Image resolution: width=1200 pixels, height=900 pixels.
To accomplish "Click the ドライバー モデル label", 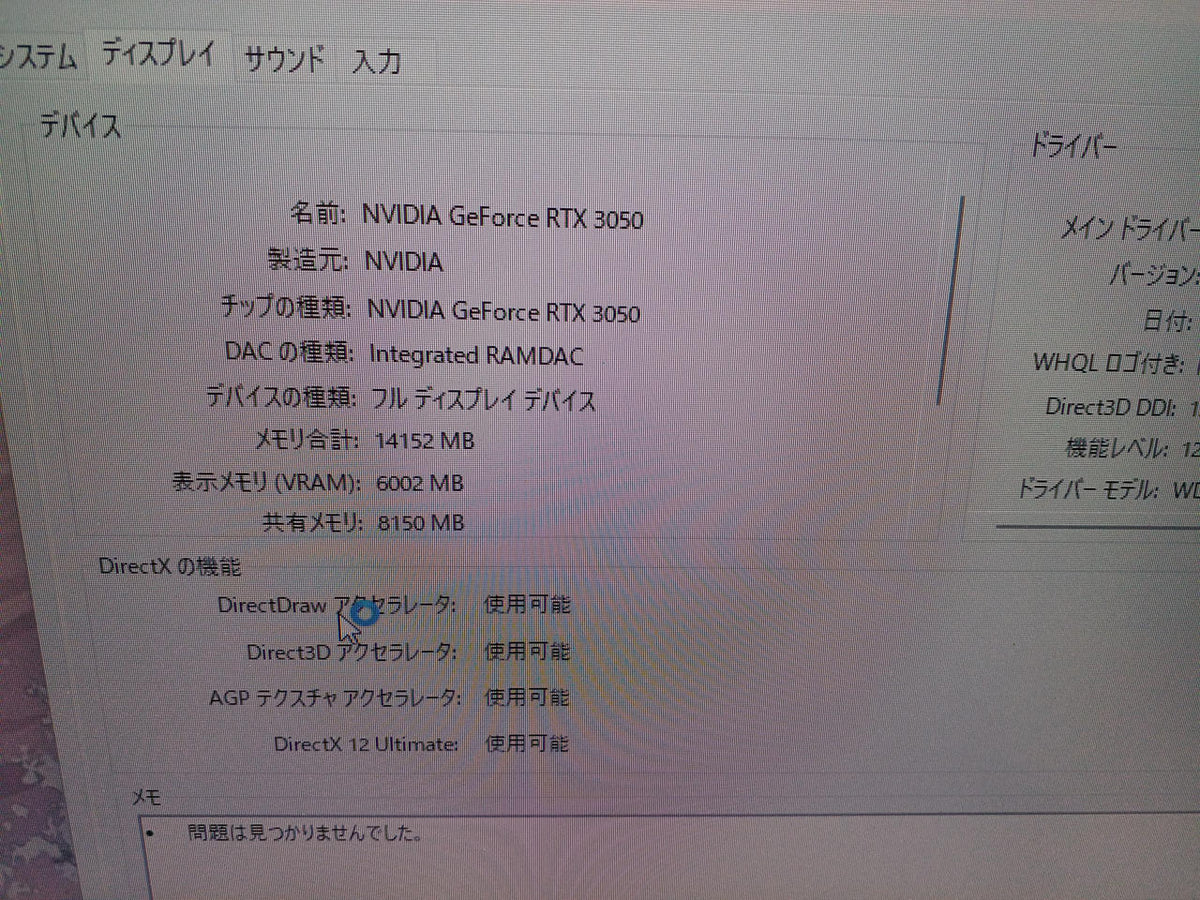I will 1088,490.
